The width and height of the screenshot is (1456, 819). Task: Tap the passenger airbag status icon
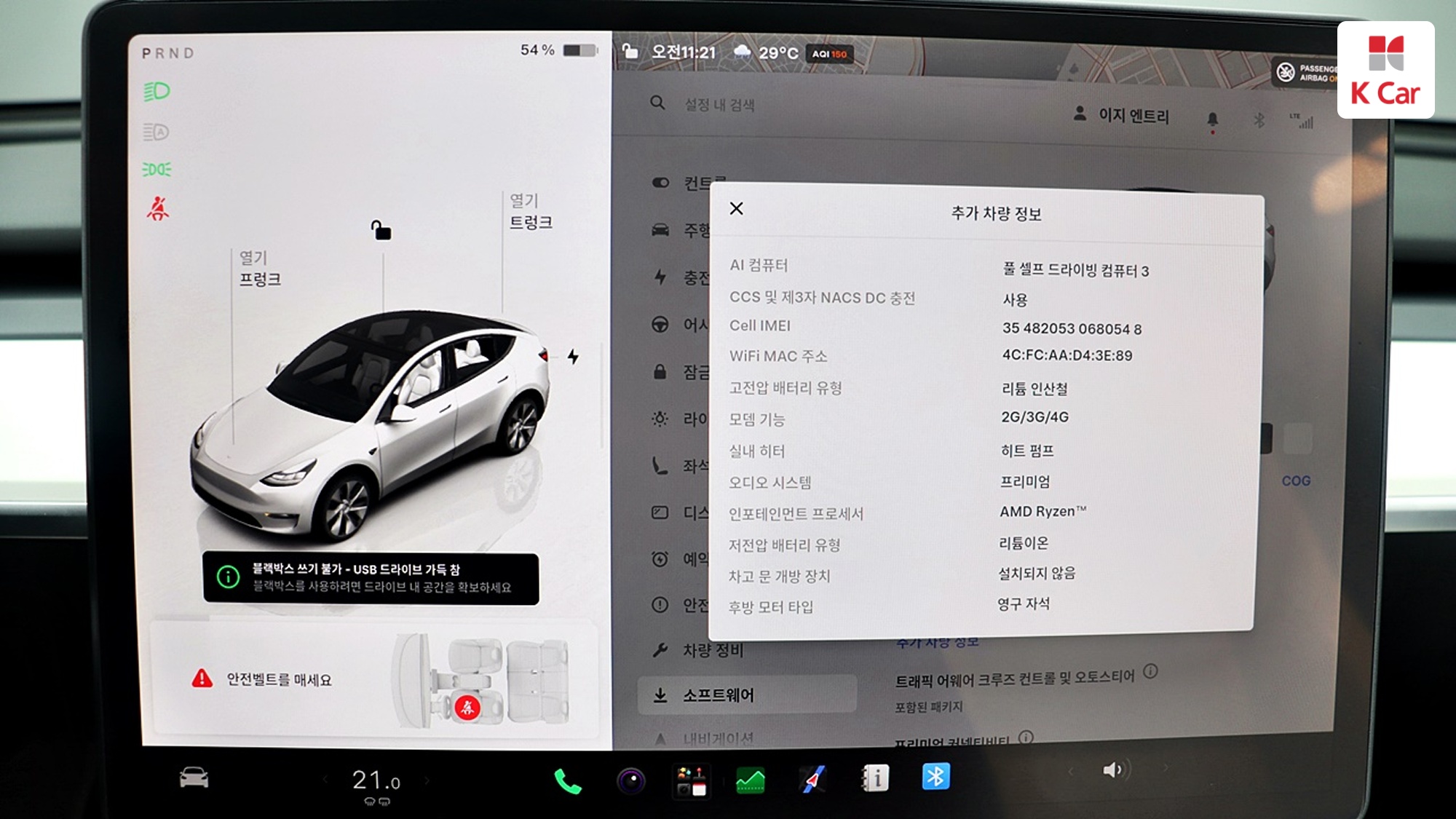[1286, 72]
